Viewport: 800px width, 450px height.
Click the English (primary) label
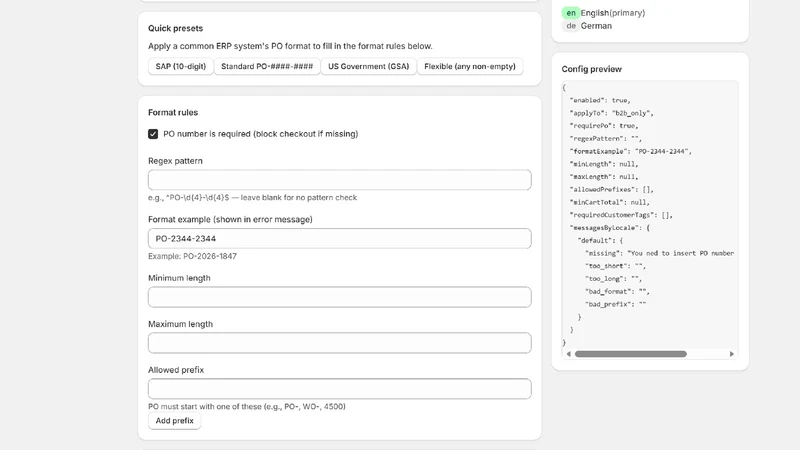click(613, 13)
